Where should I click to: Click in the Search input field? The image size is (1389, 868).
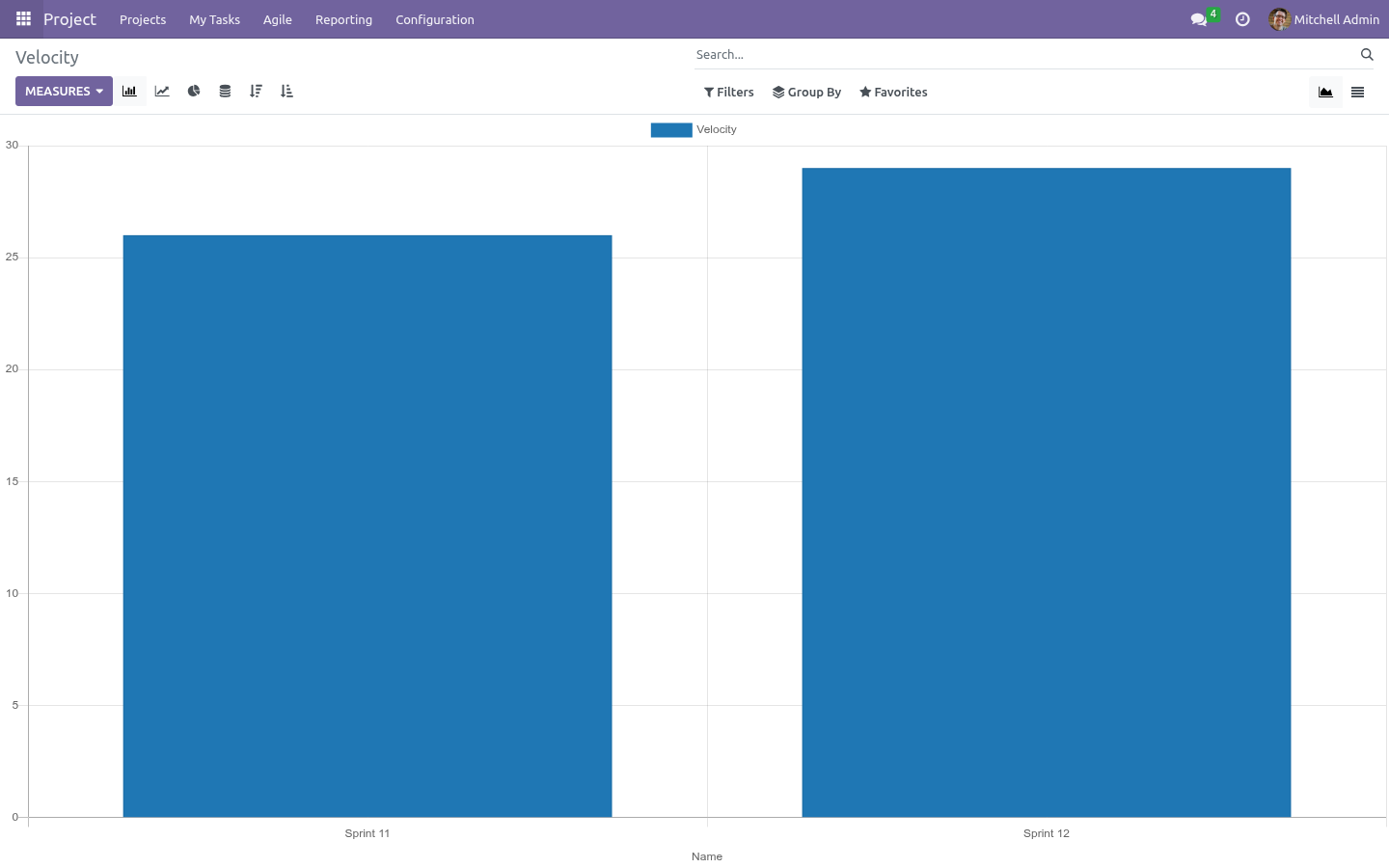pyautogui.click(x=1025, y=55)
